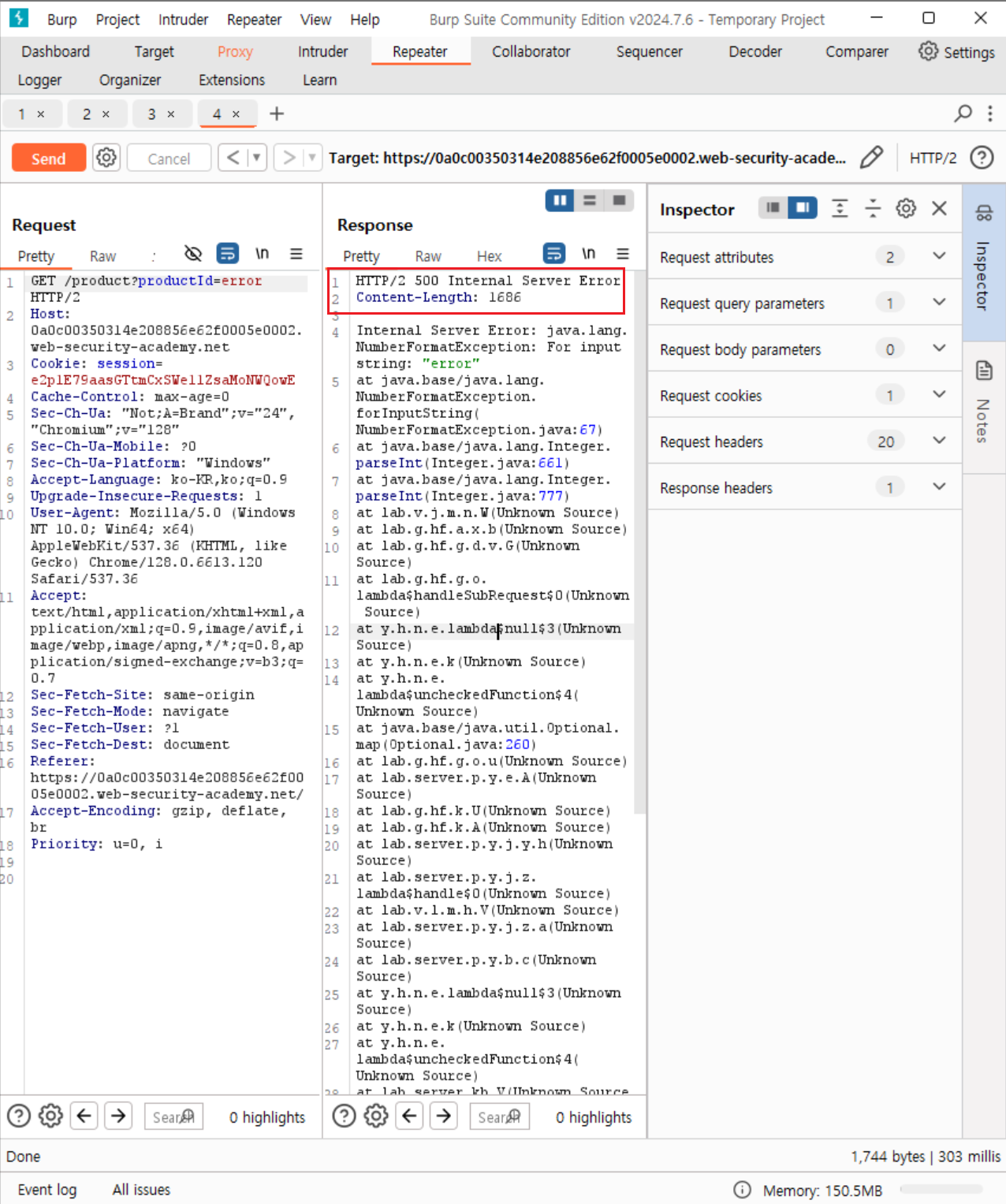
Task: Switch to the Proxy tab
Action: [x=235, y=51]
